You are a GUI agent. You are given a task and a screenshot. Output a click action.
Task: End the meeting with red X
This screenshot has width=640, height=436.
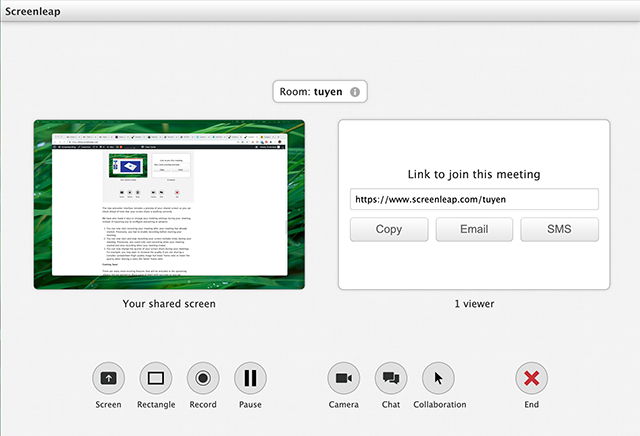click(x=531, y=378)
